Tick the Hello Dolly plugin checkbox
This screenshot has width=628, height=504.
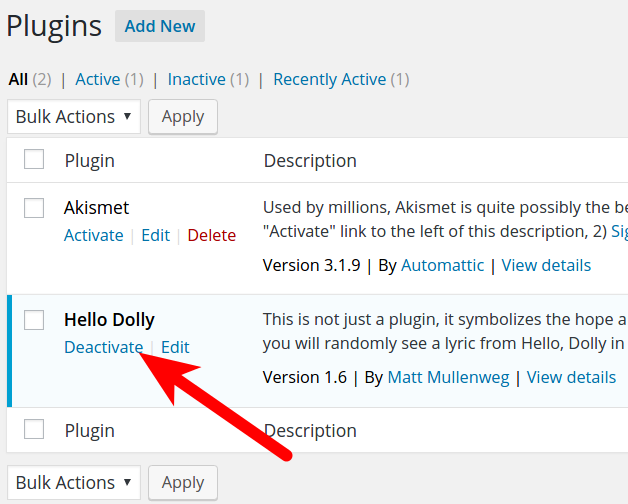pyautogui.click(x=34, y=320)
